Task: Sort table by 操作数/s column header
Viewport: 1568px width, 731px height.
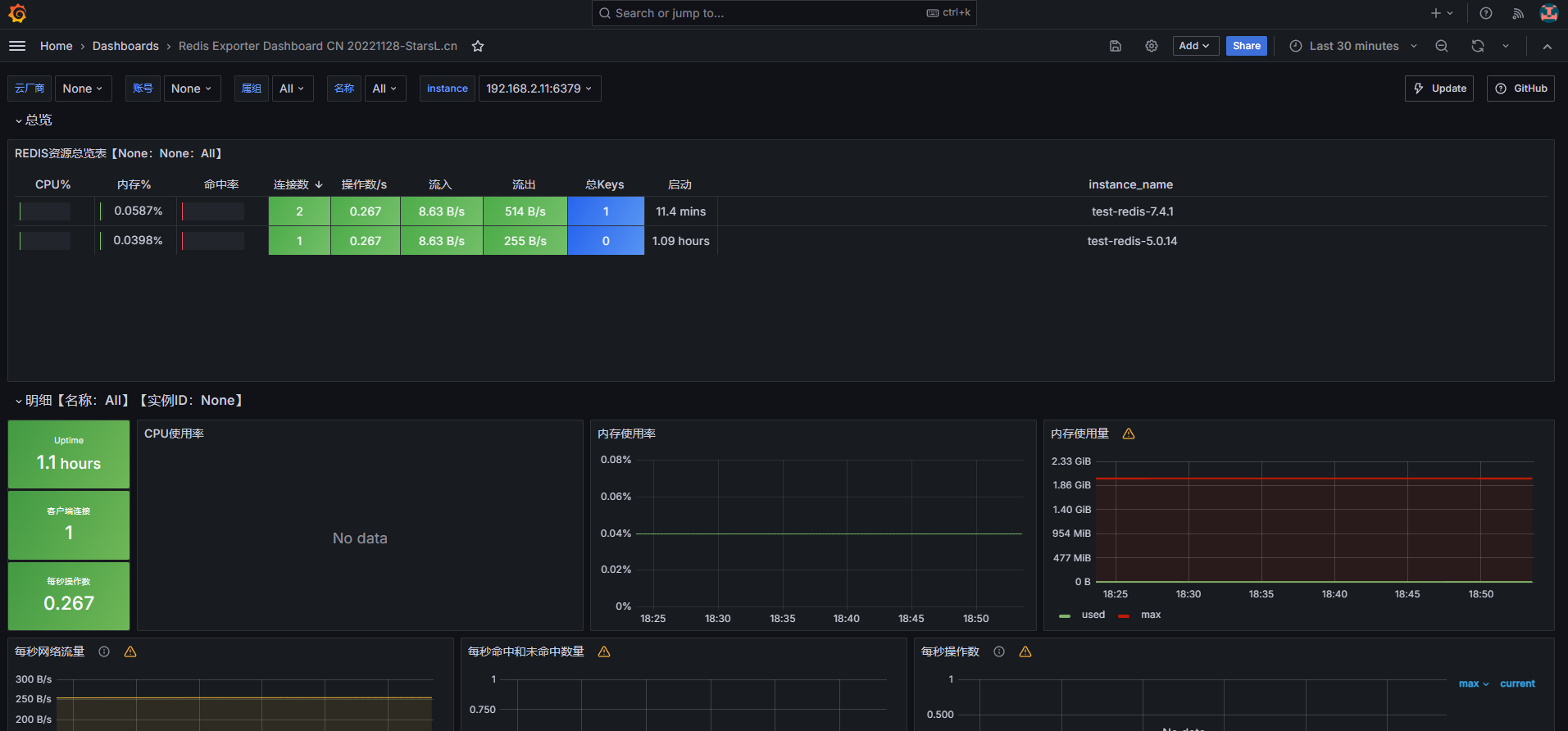Action: [364, 184]
